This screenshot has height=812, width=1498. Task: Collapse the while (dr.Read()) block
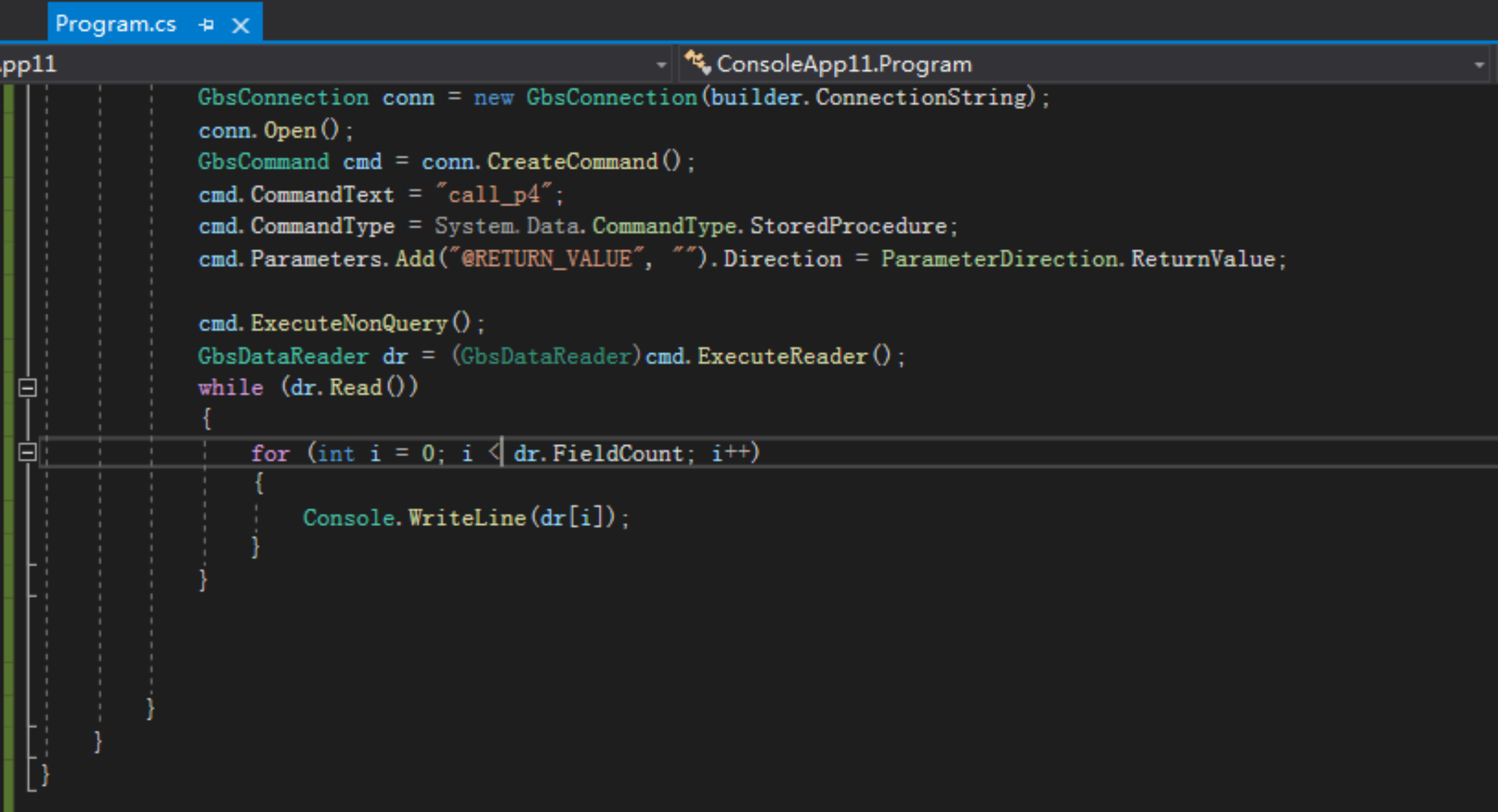point(28,387)
